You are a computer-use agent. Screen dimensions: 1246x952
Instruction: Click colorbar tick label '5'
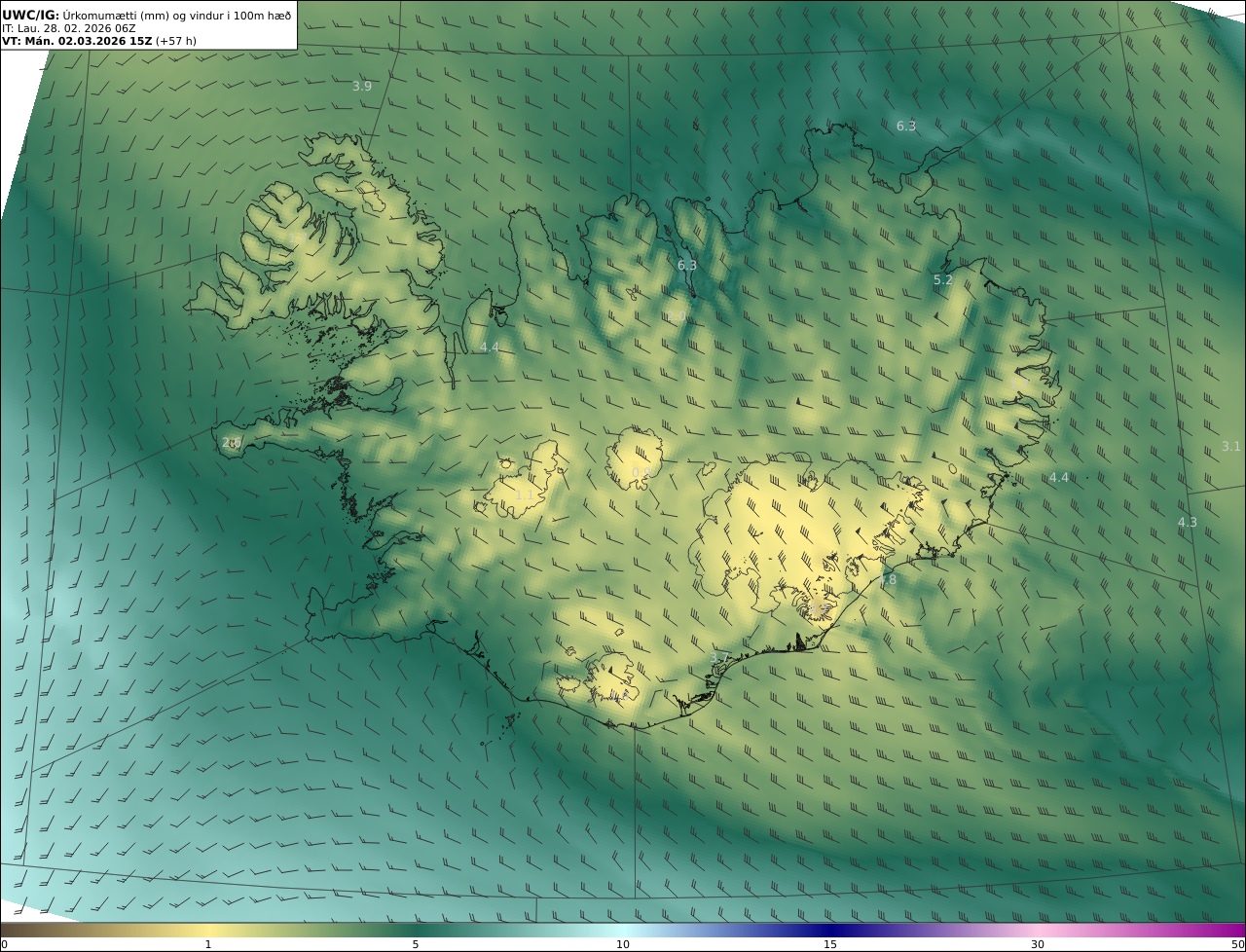click(x=416, y=944)
